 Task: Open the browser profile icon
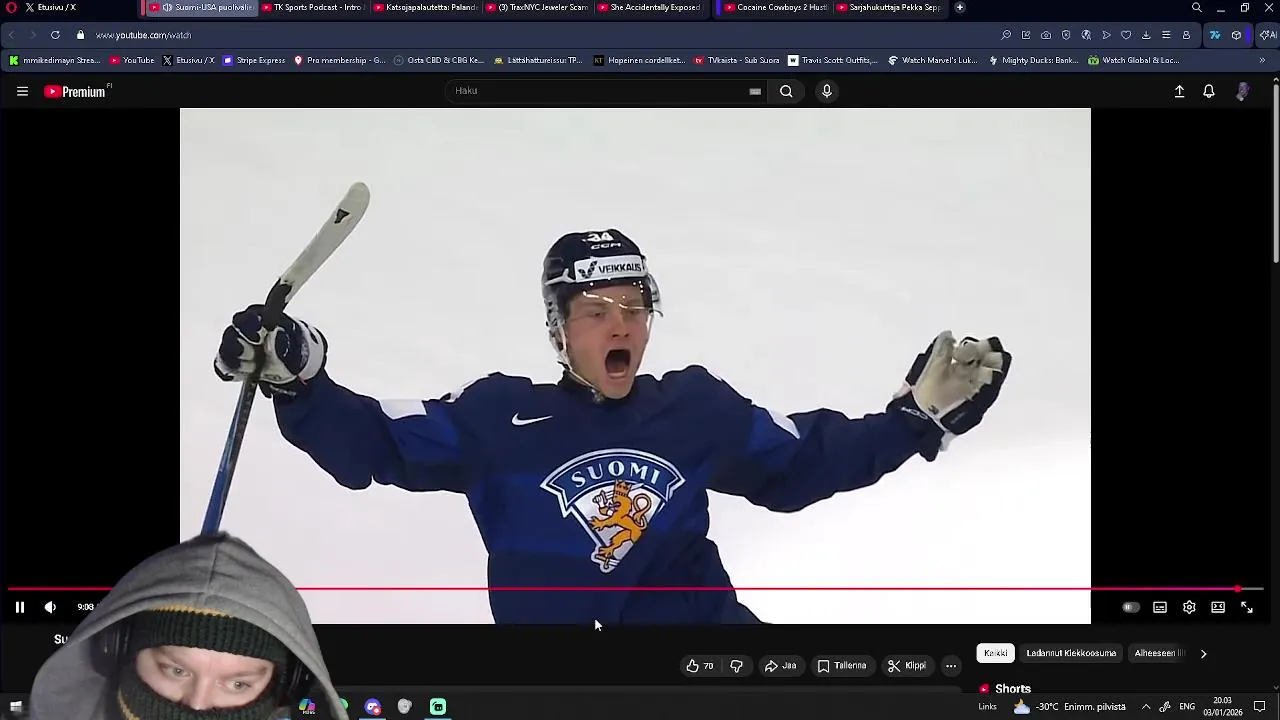[1186, 35]
